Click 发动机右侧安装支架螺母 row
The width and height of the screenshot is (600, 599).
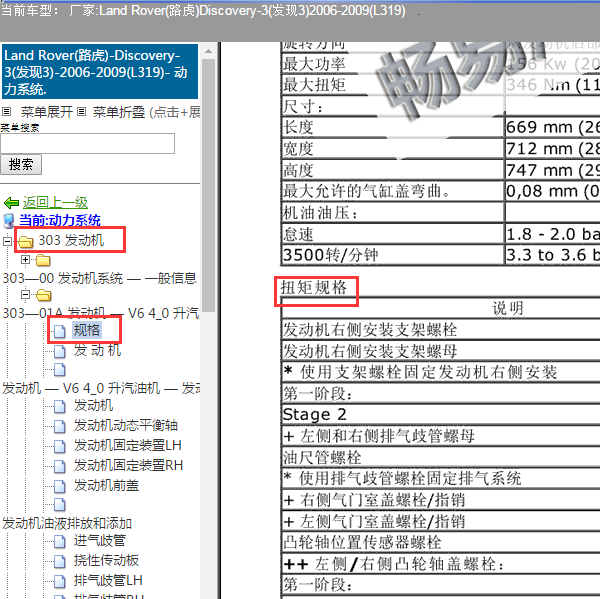coord(441,351)
